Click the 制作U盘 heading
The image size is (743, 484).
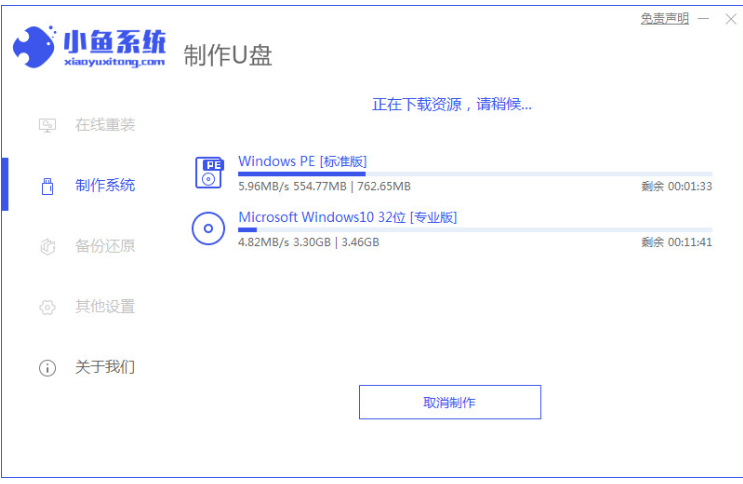[x=228, y=55]
